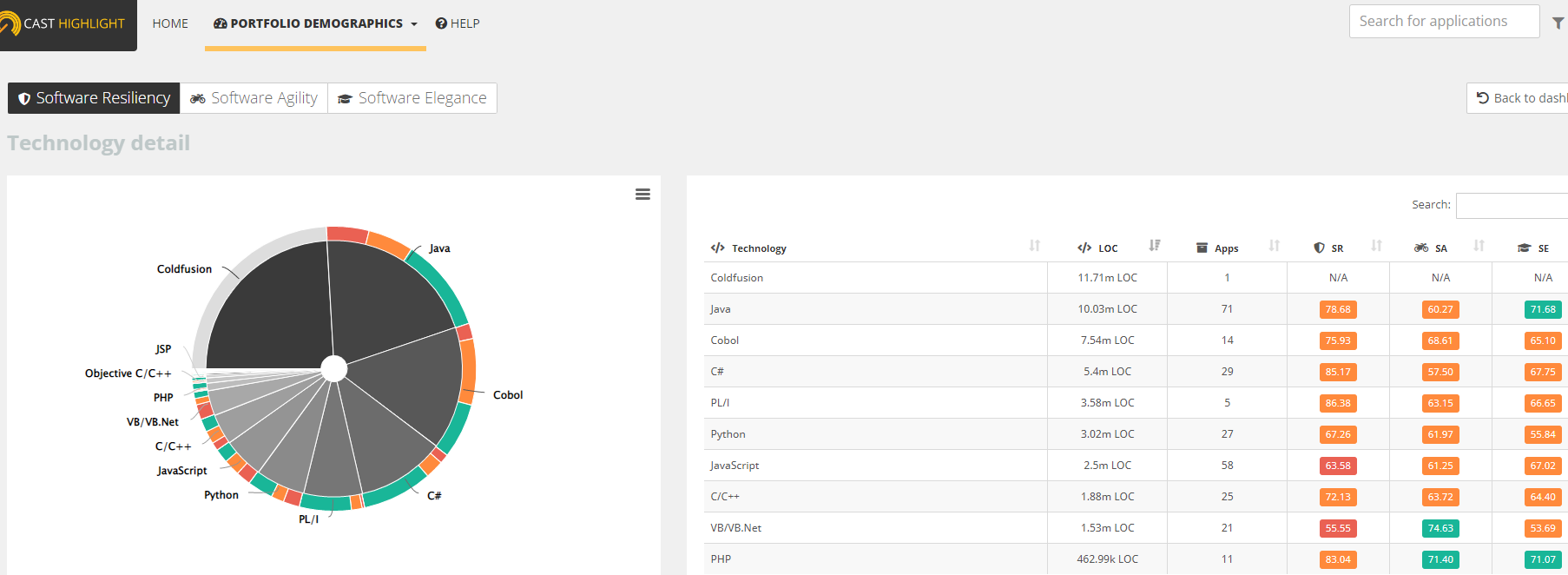Click the PL/I SR badge 86.38

click(1338, 403)
